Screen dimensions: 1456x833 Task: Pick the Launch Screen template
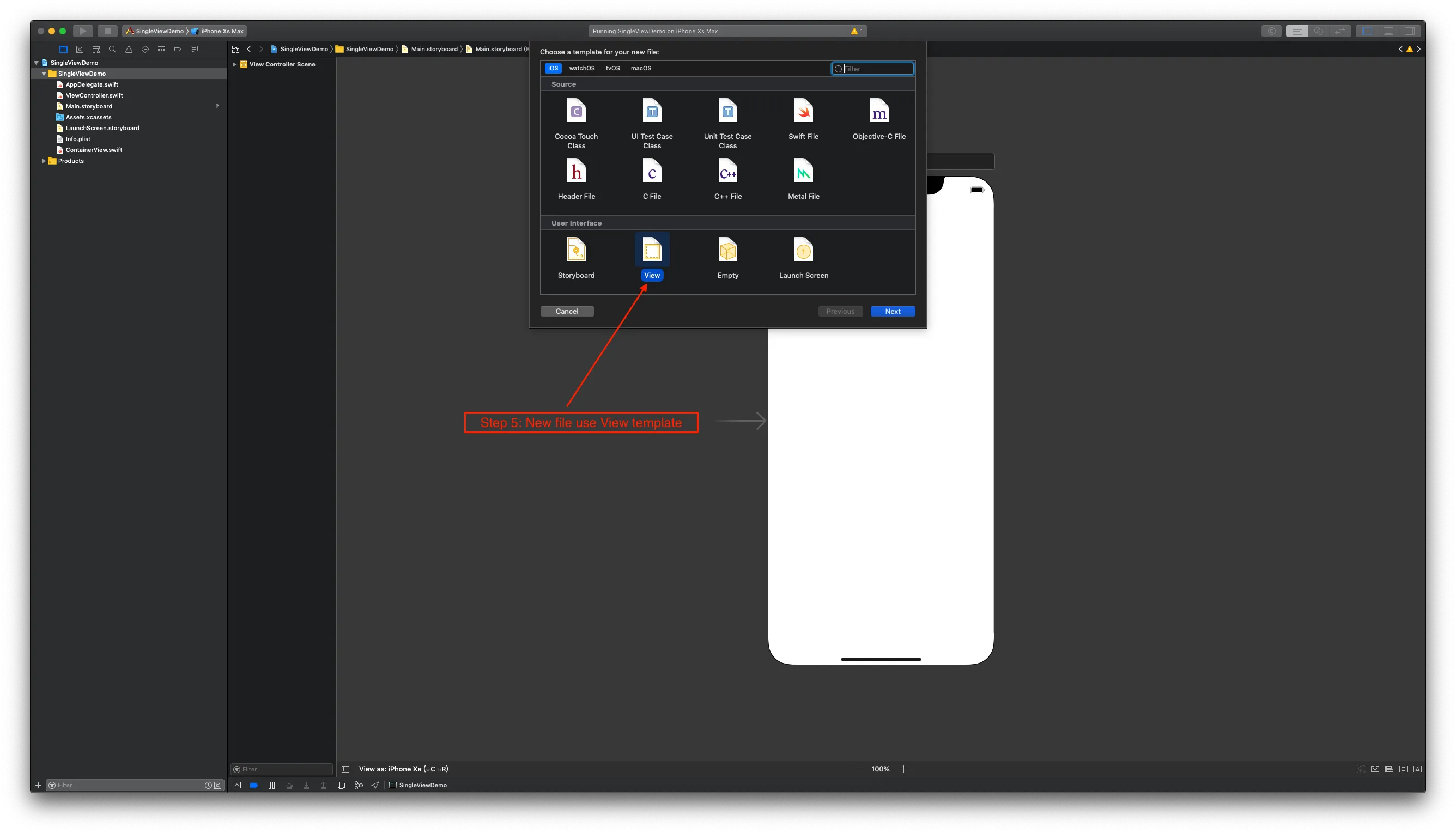pos(803,251)
